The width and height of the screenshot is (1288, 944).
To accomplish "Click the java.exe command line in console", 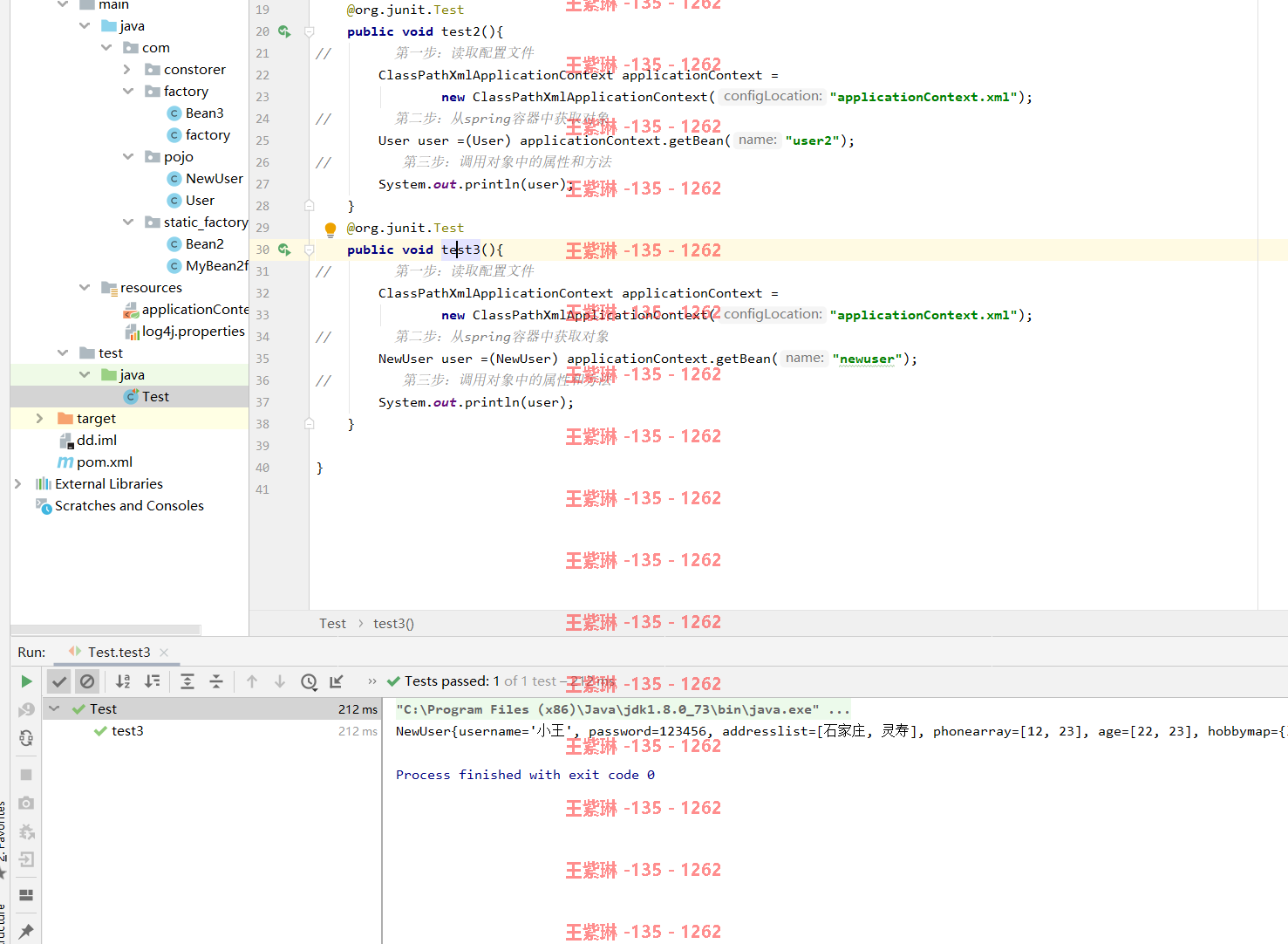I will [622, 709].
